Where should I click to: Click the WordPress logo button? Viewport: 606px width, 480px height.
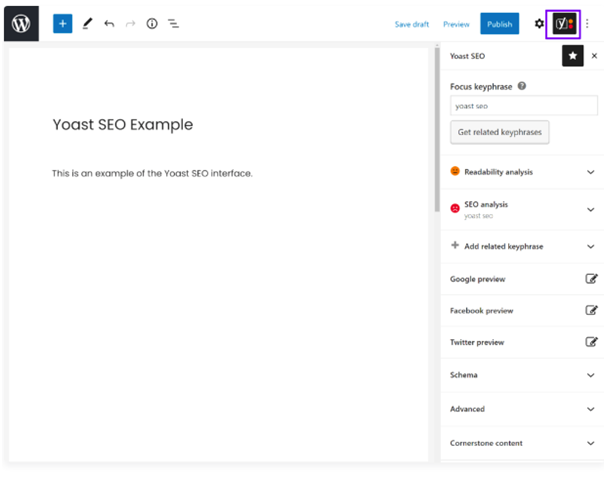tap(21, 24)
